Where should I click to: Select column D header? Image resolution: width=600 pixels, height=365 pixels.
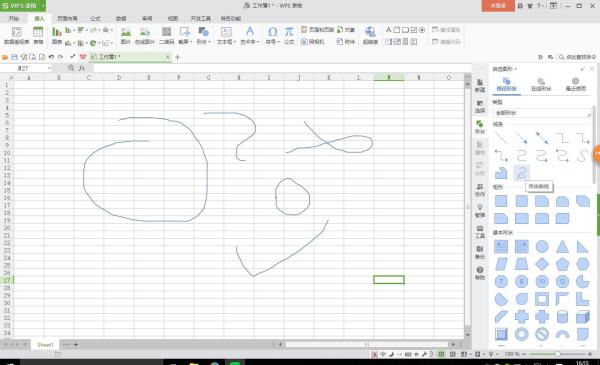(x=119, y=77)
